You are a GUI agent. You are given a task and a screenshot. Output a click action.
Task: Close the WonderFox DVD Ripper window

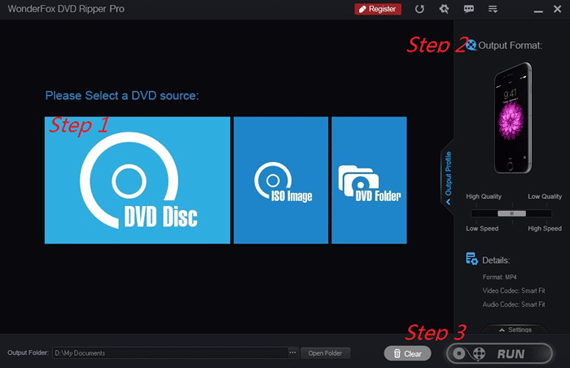click(557, 9)
